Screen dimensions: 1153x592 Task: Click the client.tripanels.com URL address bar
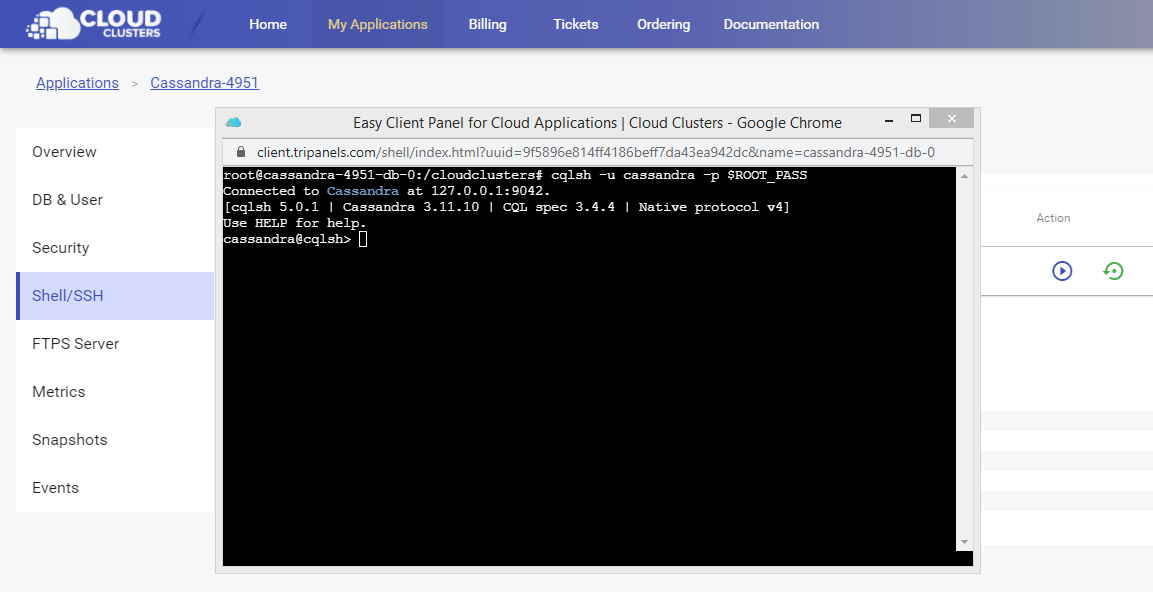pyautogui.click(x=596, y=152)
